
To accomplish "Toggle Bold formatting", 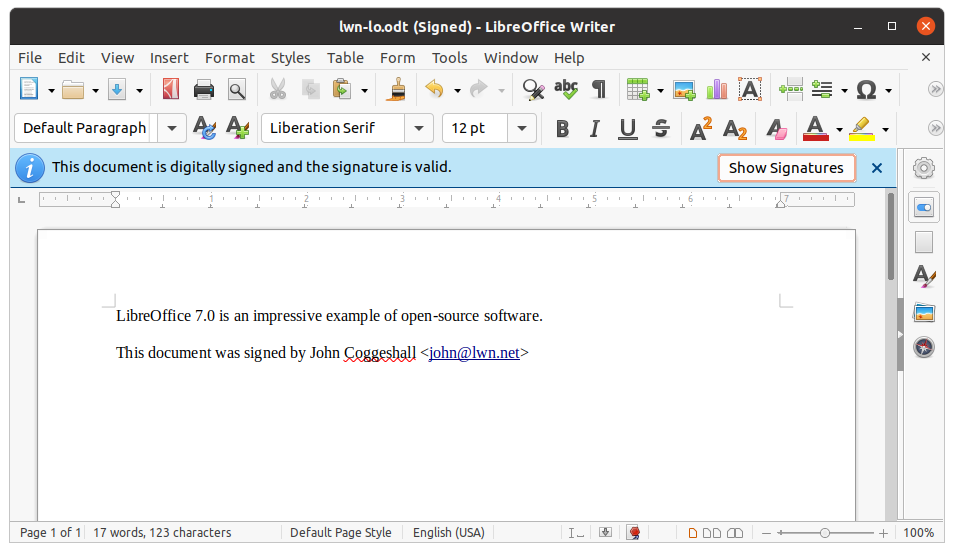I will coord(562,128).
